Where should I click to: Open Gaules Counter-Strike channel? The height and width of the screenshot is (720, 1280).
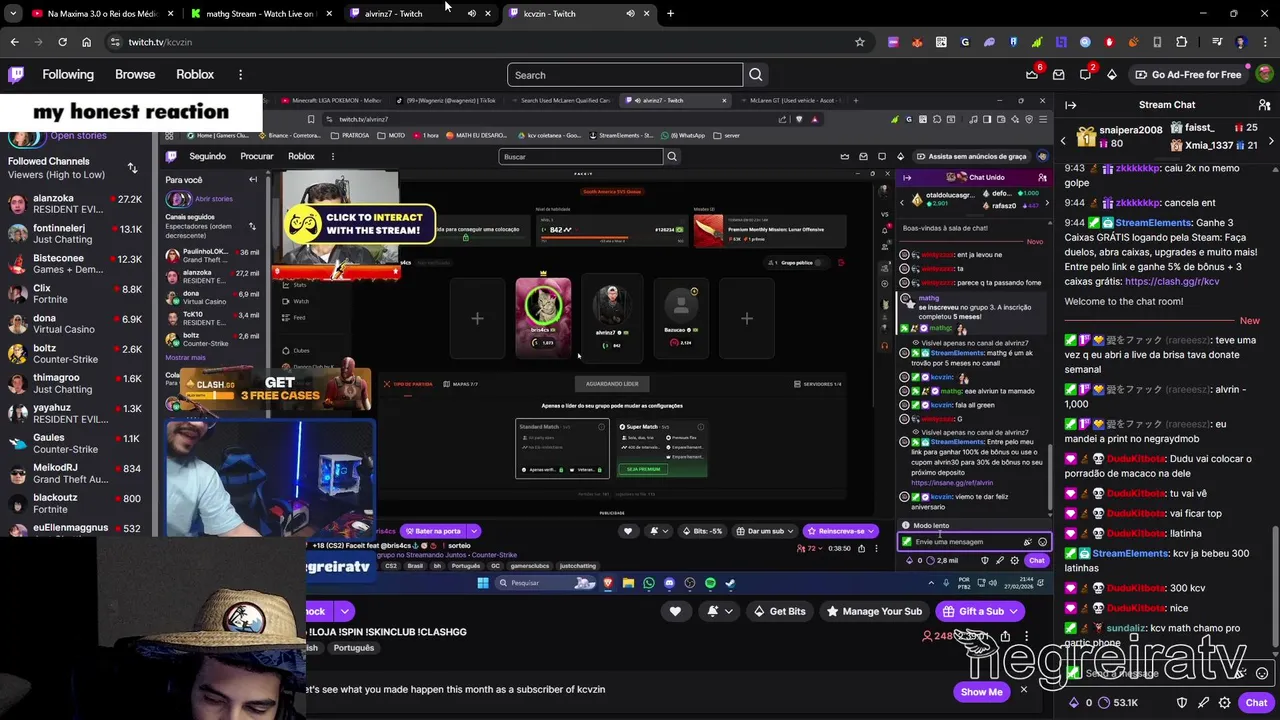[x=75, y=443]
